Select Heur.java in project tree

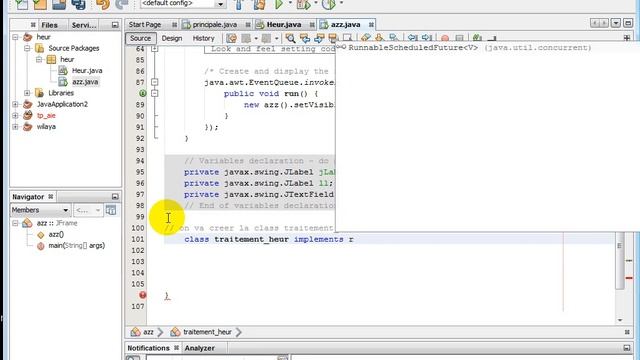coord(87,71)
